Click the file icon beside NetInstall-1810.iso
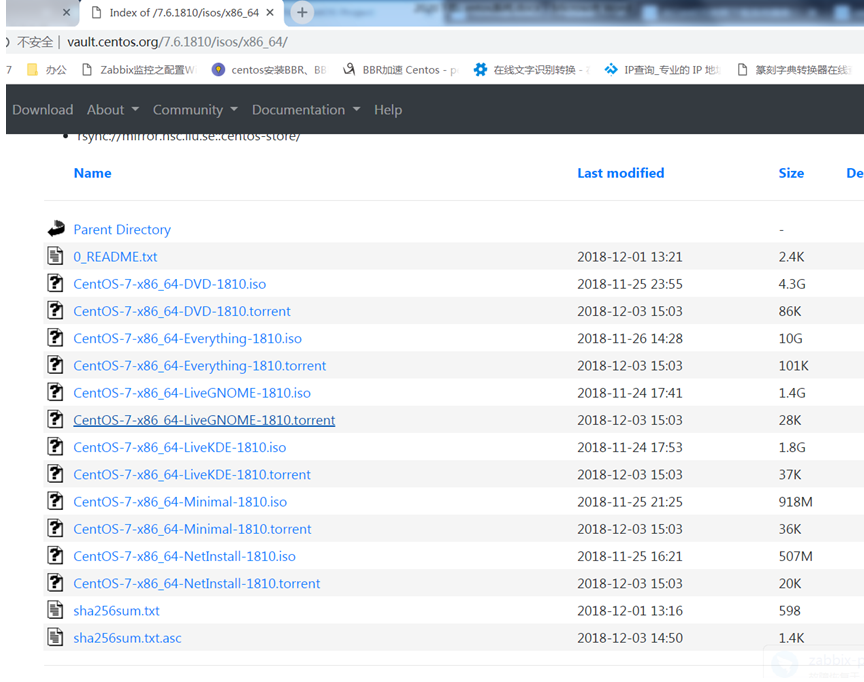 [55, 555]
